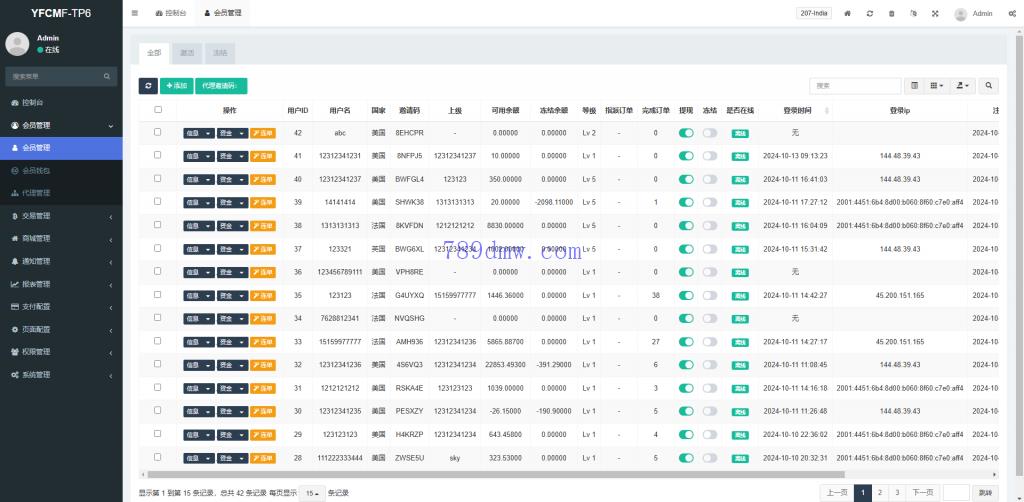Click the dark refresh table button

coord(148,86)
